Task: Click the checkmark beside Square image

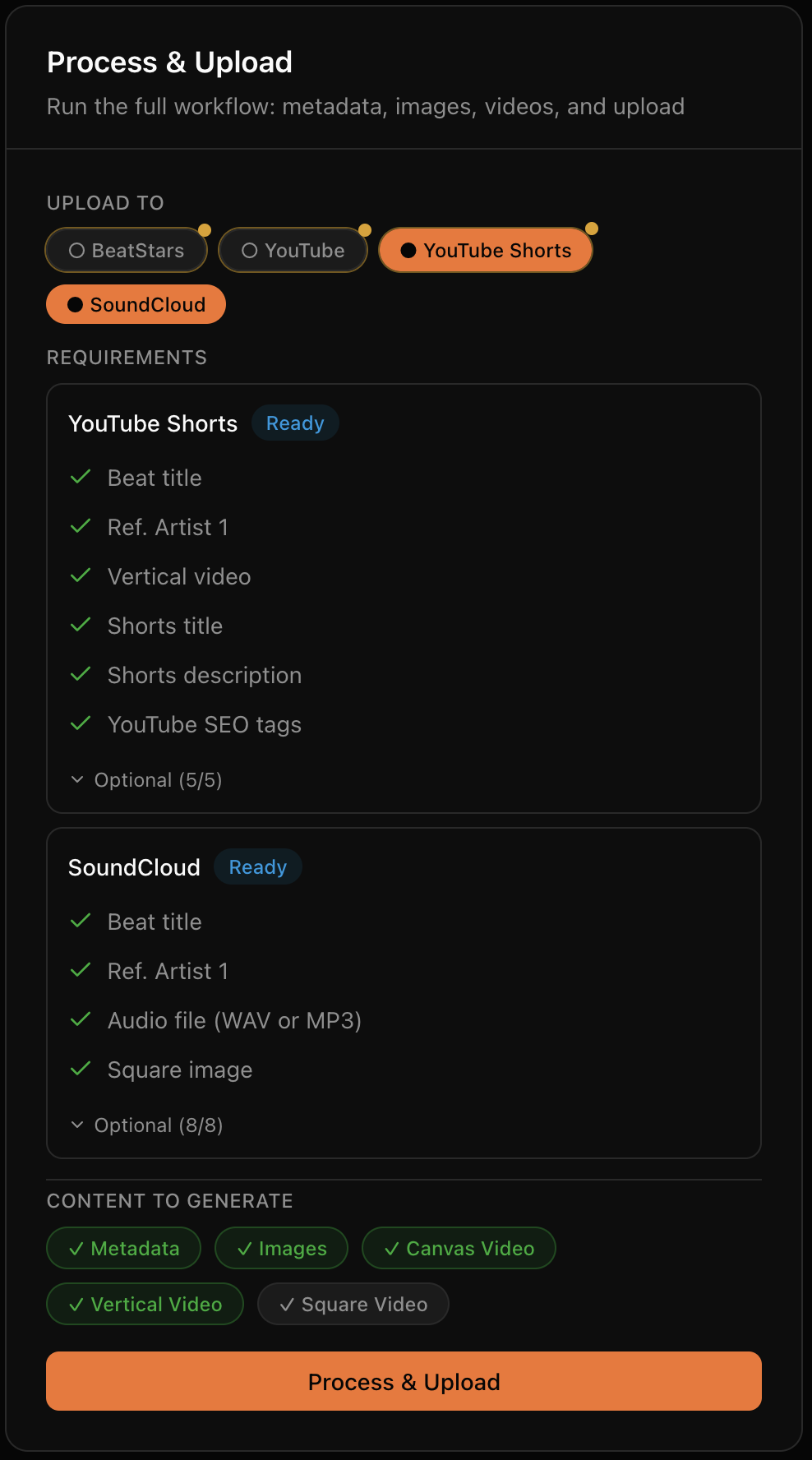Action: 81,1069
